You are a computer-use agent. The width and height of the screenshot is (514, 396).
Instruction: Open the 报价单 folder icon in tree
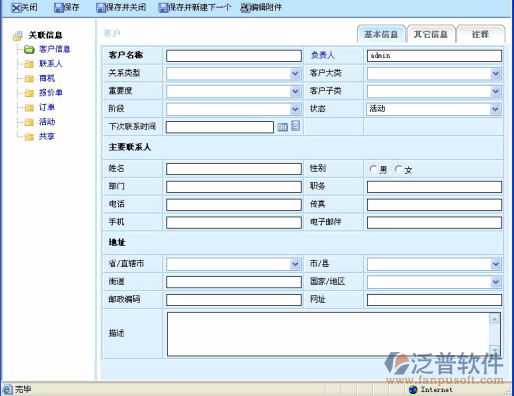click(29, 93)
